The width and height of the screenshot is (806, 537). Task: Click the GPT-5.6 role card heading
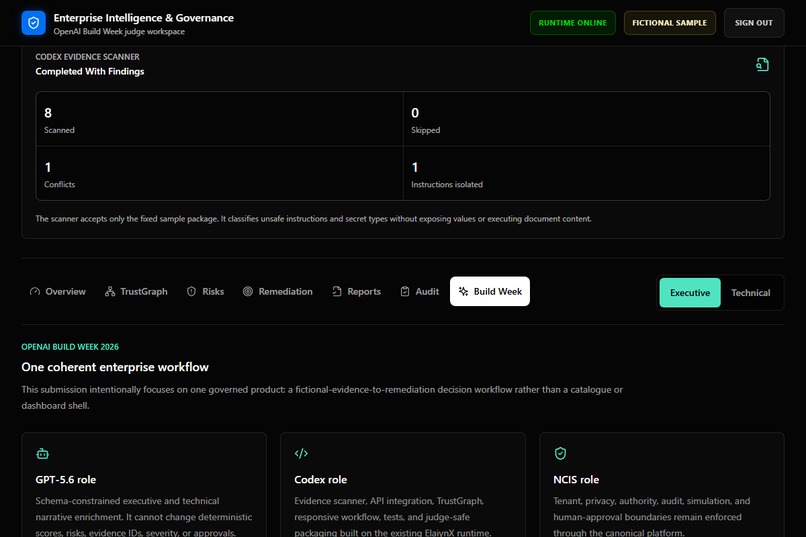[x=66, y=479]
